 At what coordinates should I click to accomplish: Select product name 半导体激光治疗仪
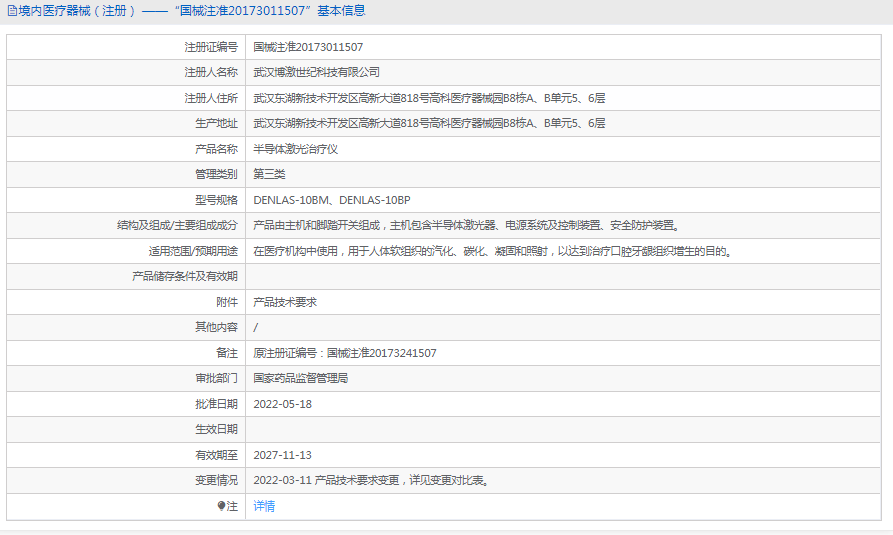[x=296, y=149]
